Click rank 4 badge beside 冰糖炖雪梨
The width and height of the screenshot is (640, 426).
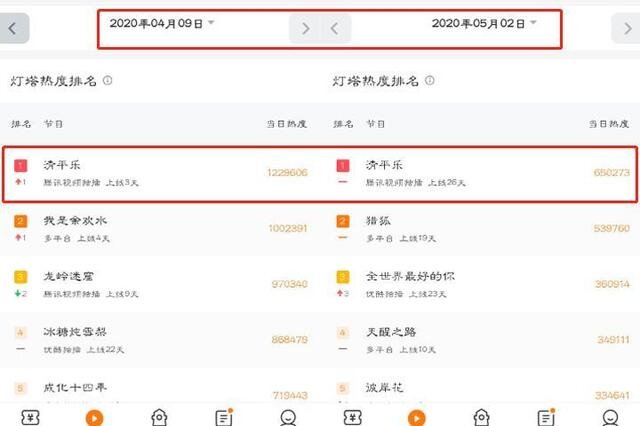[x=20, y=333]
